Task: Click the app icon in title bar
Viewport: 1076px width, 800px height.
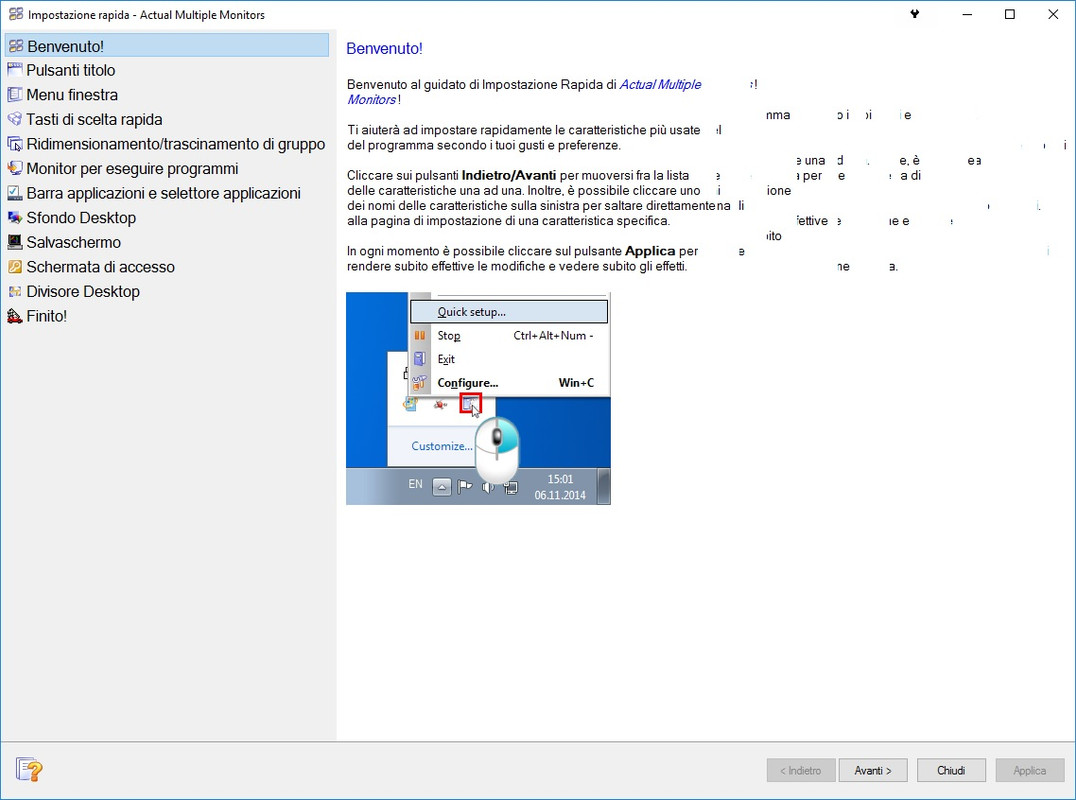Action: [15, 14]
